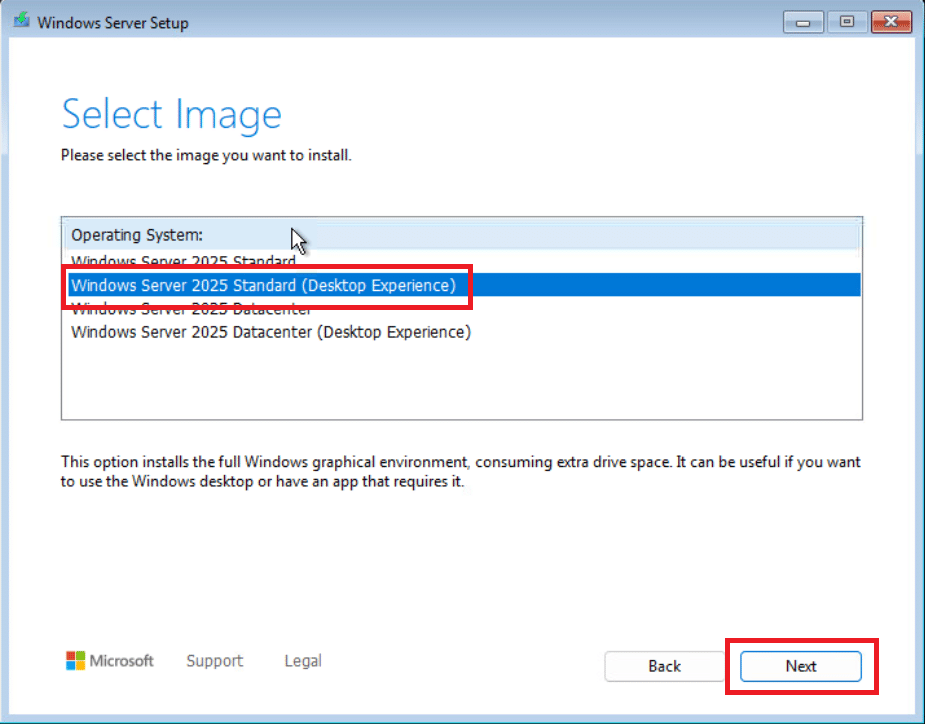
Task: Choose Windows Server 2025 Datacenter core entry
Action: [x=461, y=308]
